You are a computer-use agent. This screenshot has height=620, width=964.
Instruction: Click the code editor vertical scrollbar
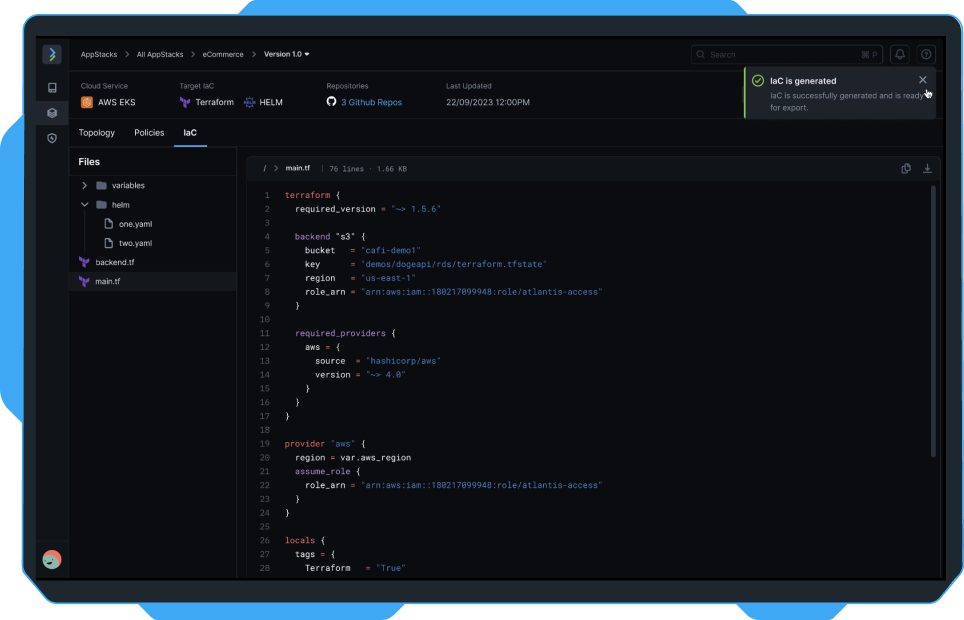pyautogui.click(x=933, y=320)
